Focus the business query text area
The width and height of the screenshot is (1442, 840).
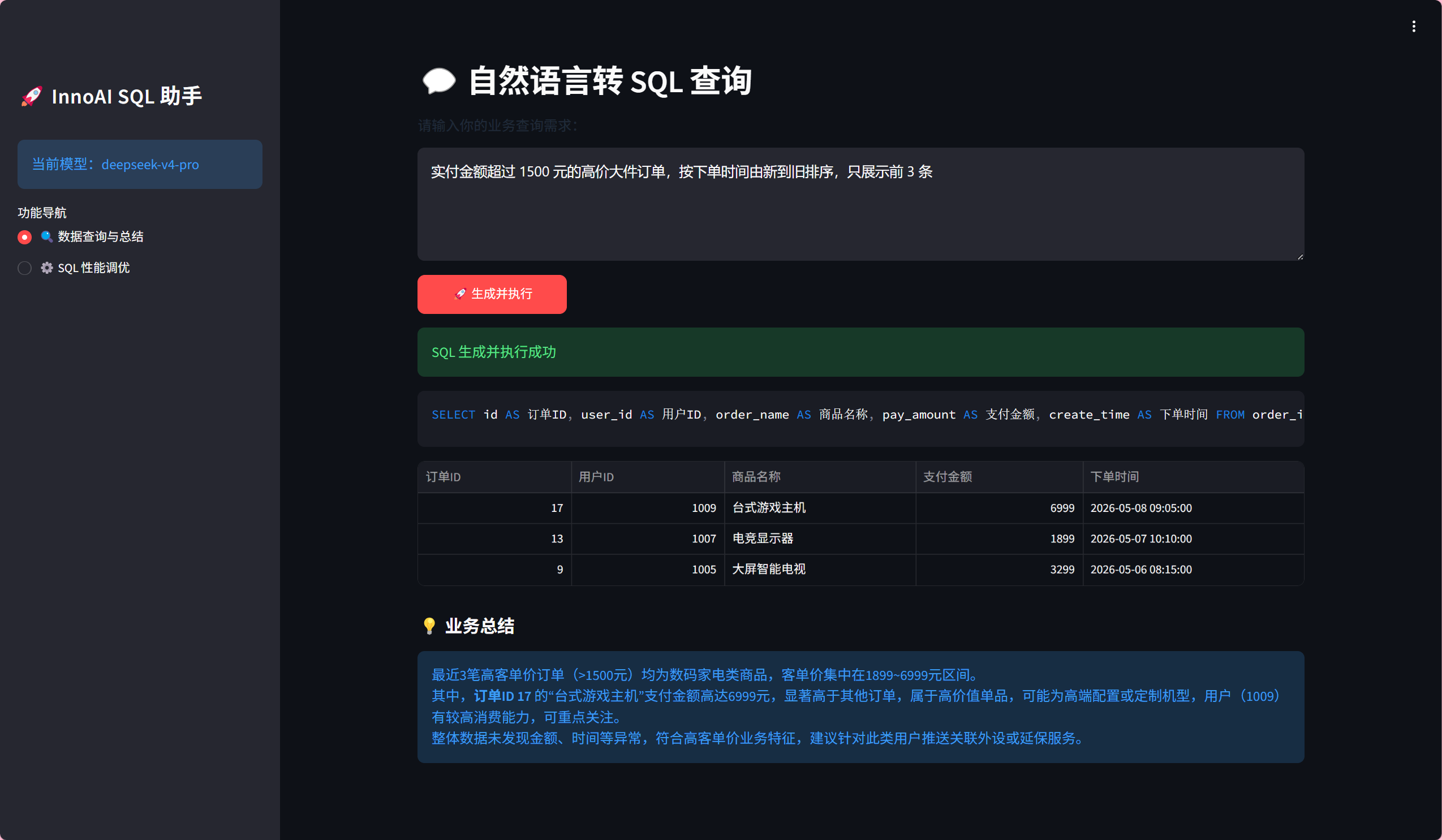[860, 204]
